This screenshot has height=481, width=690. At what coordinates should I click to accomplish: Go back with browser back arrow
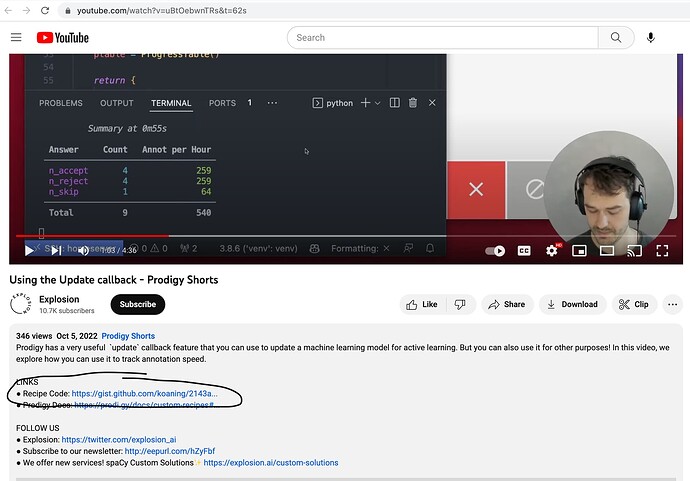coord(8,10)
